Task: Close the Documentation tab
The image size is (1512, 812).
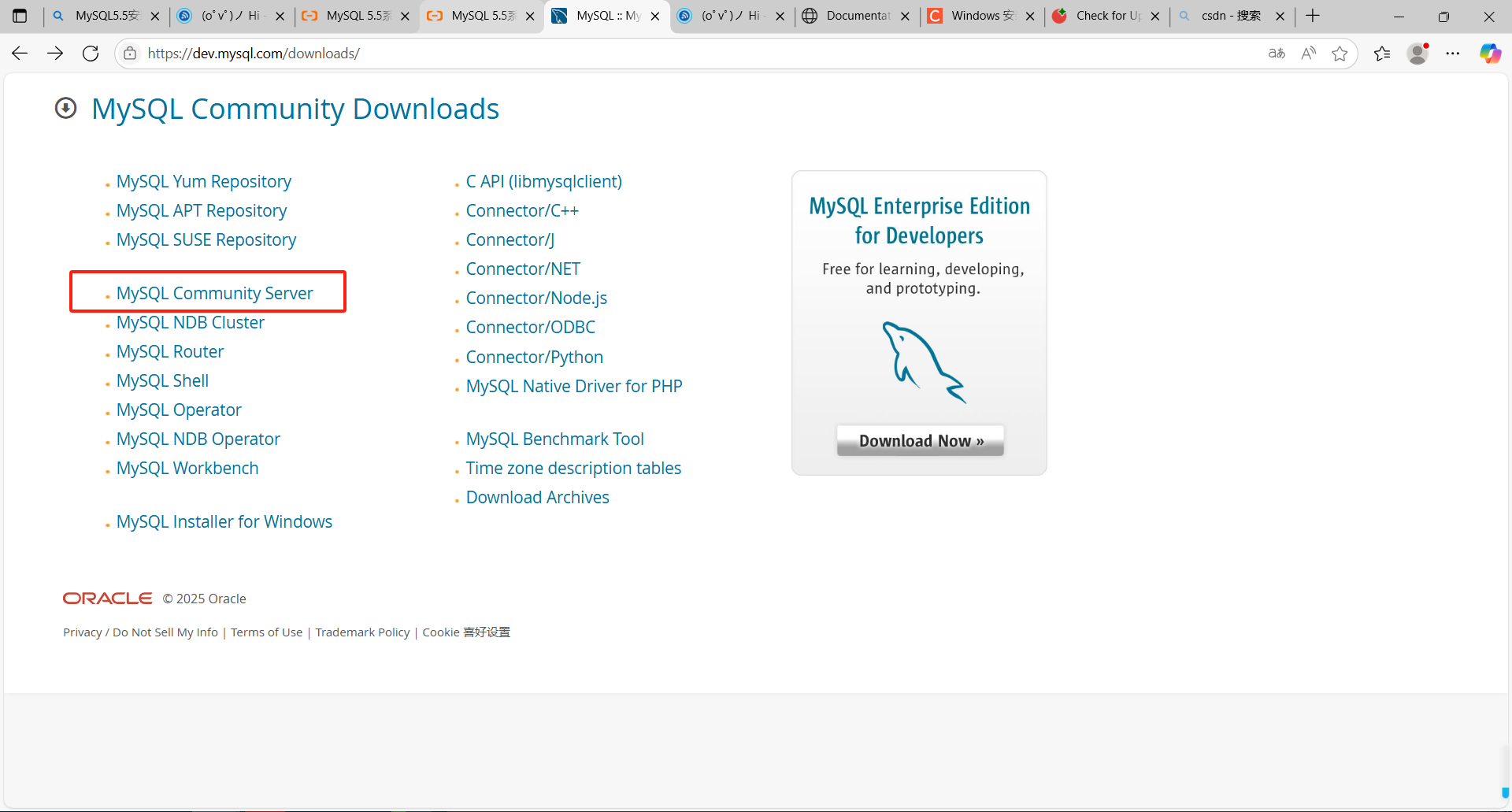Action: (x=905, y=16)
